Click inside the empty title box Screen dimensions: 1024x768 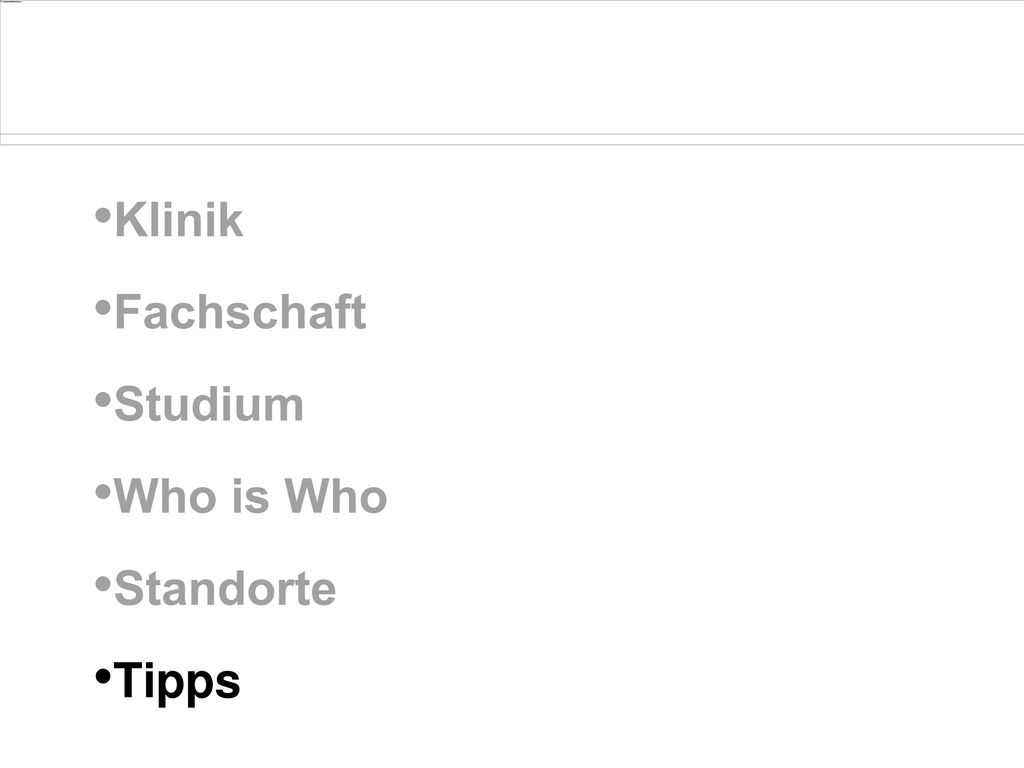coord(512,67)
